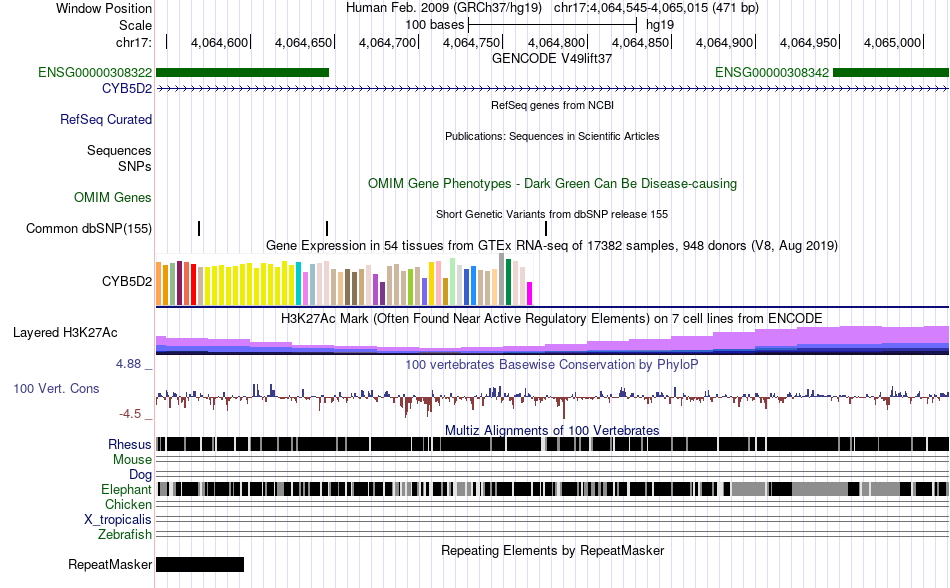
Task: Select the ENSG00000308342 green exon bar
Action: [x=891, y=73]
